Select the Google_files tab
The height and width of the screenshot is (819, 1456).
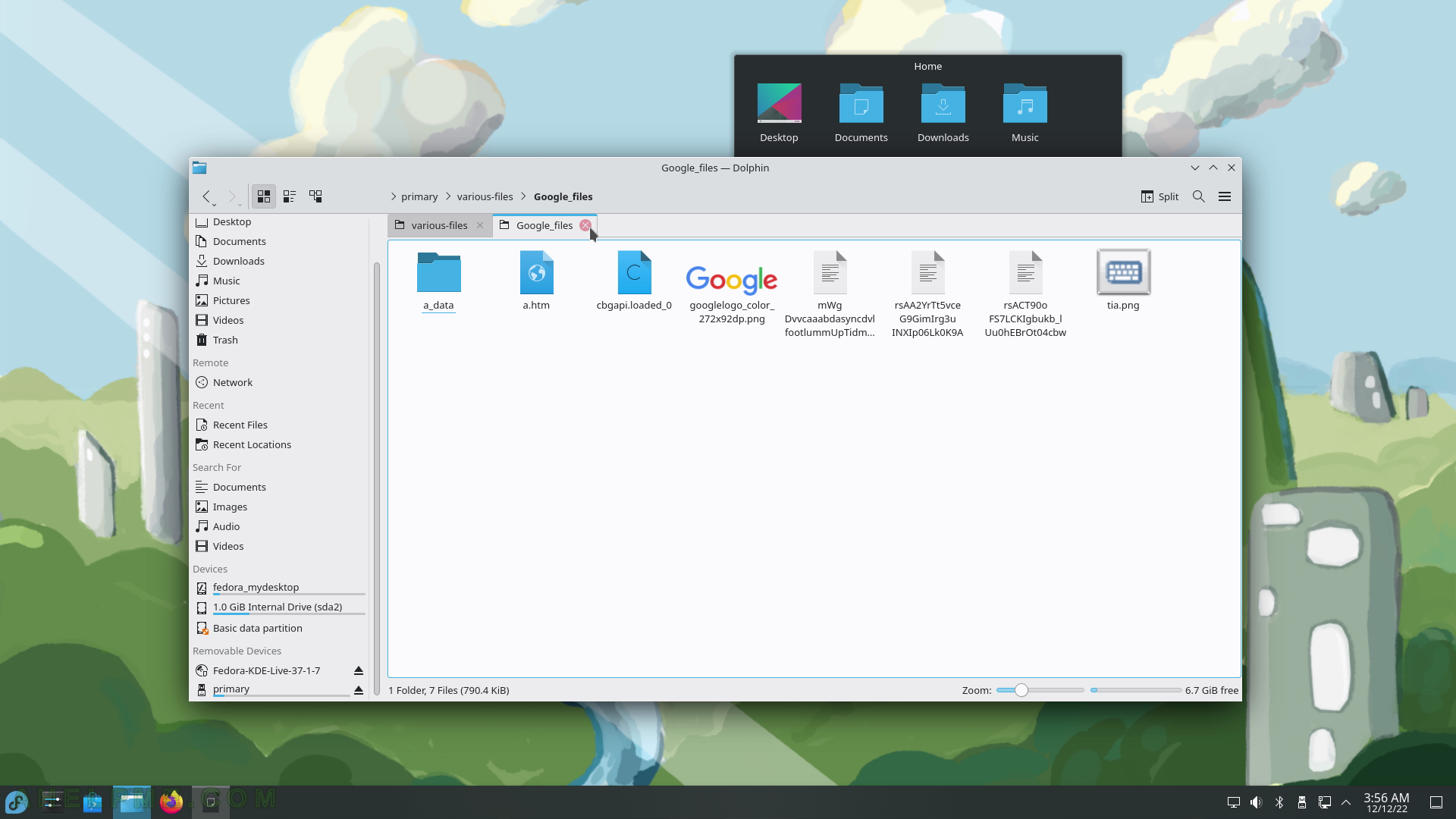(x=544, y=225)
